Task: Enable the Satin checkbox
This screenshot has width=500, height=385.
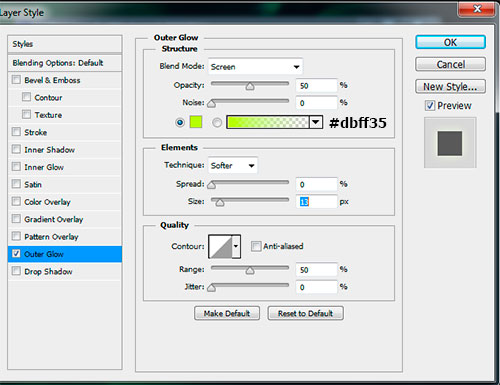Action: tap(16, 184)
